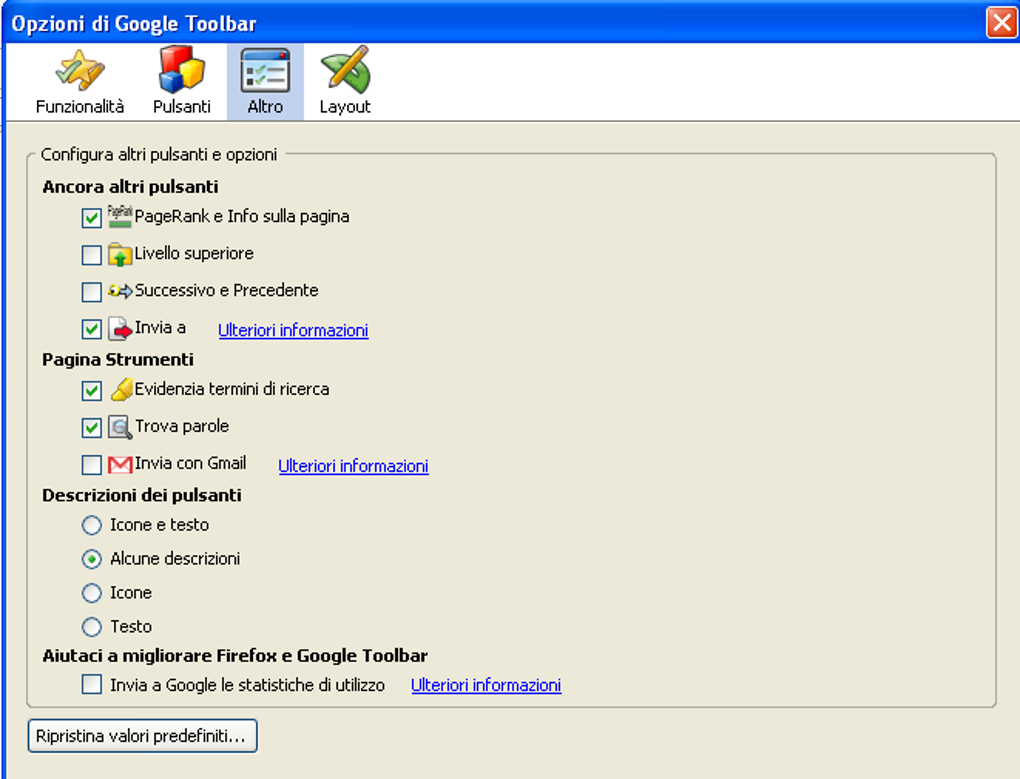This screenshot has width=1020, height=779.
Task: Click the Pagina Strumenti heading
Action: click(118, 360)
